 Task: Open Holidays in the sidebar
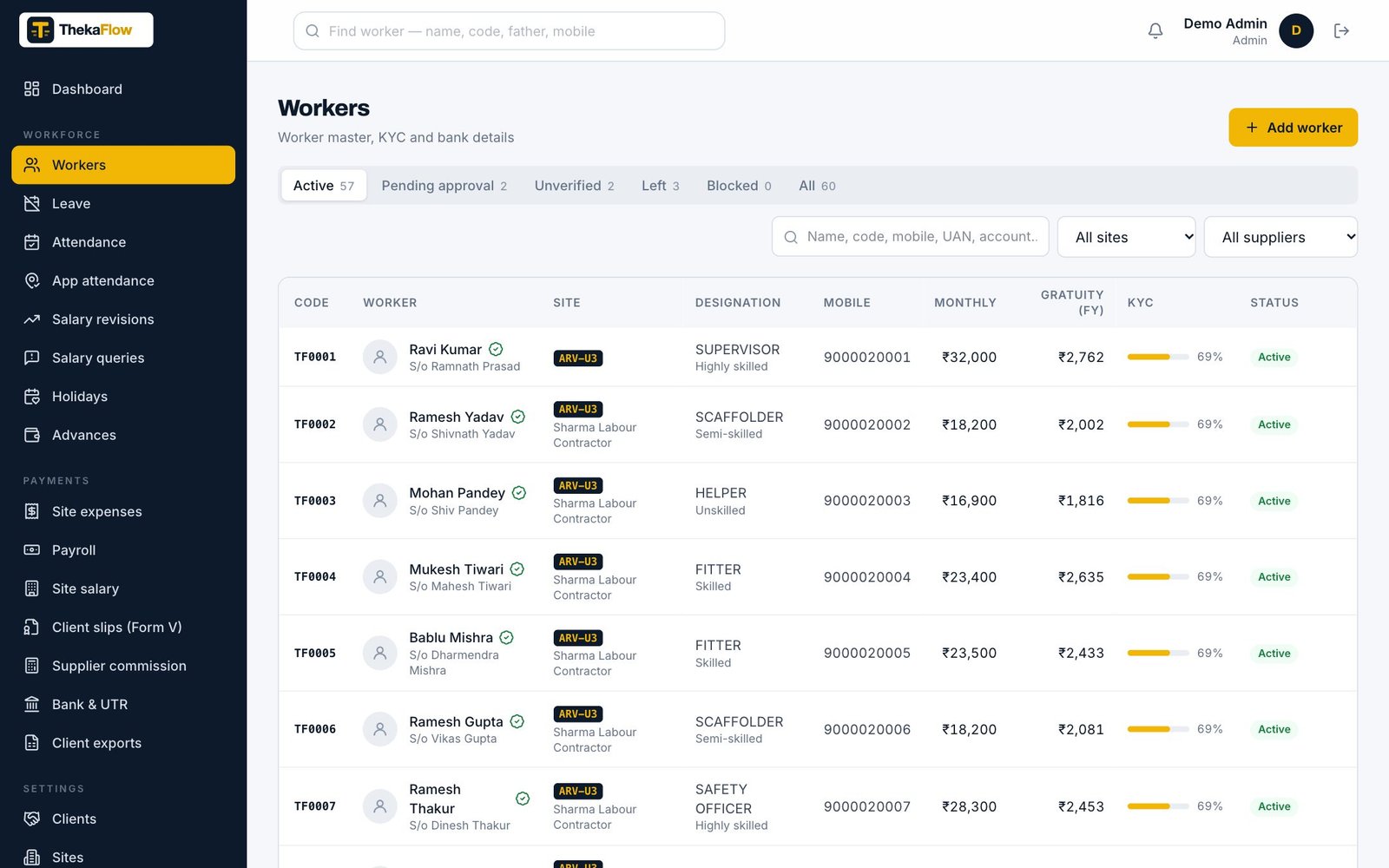(123, 397)
